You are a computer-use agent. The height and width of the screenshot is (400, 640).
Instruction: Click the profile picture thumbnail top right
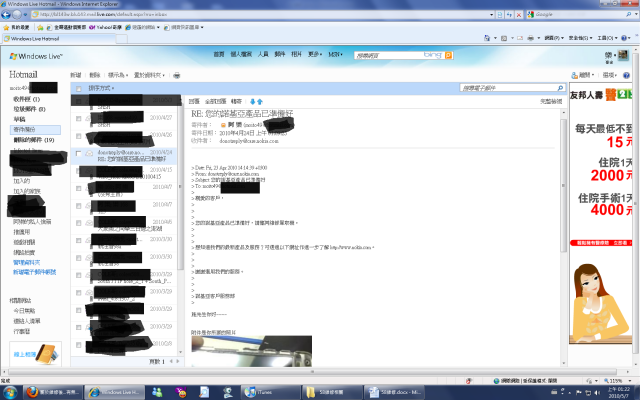pyautogui.click(x=623, y=55)
